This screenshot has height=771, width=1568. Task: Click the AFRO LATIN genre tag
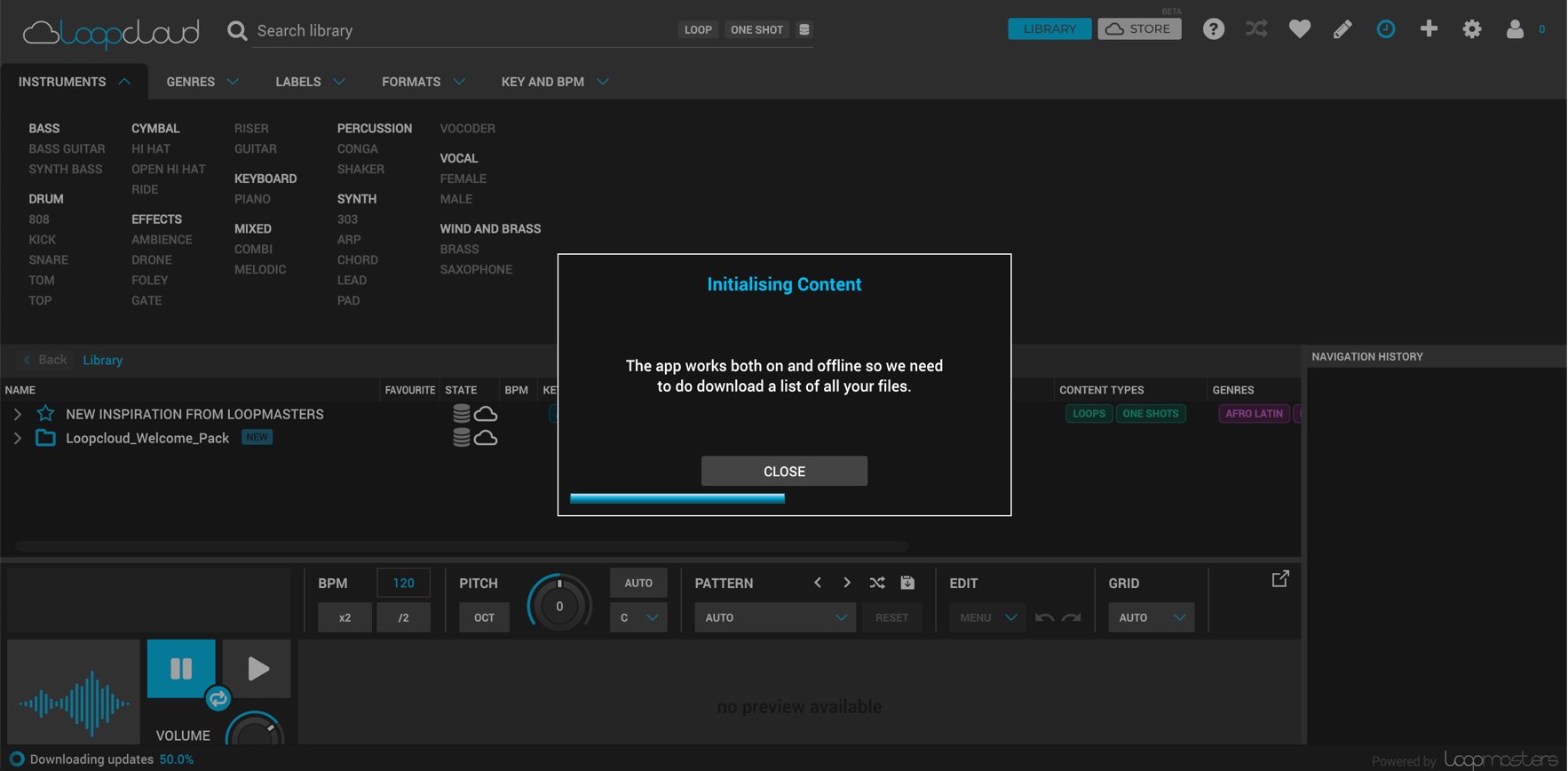coord(1254,414)
